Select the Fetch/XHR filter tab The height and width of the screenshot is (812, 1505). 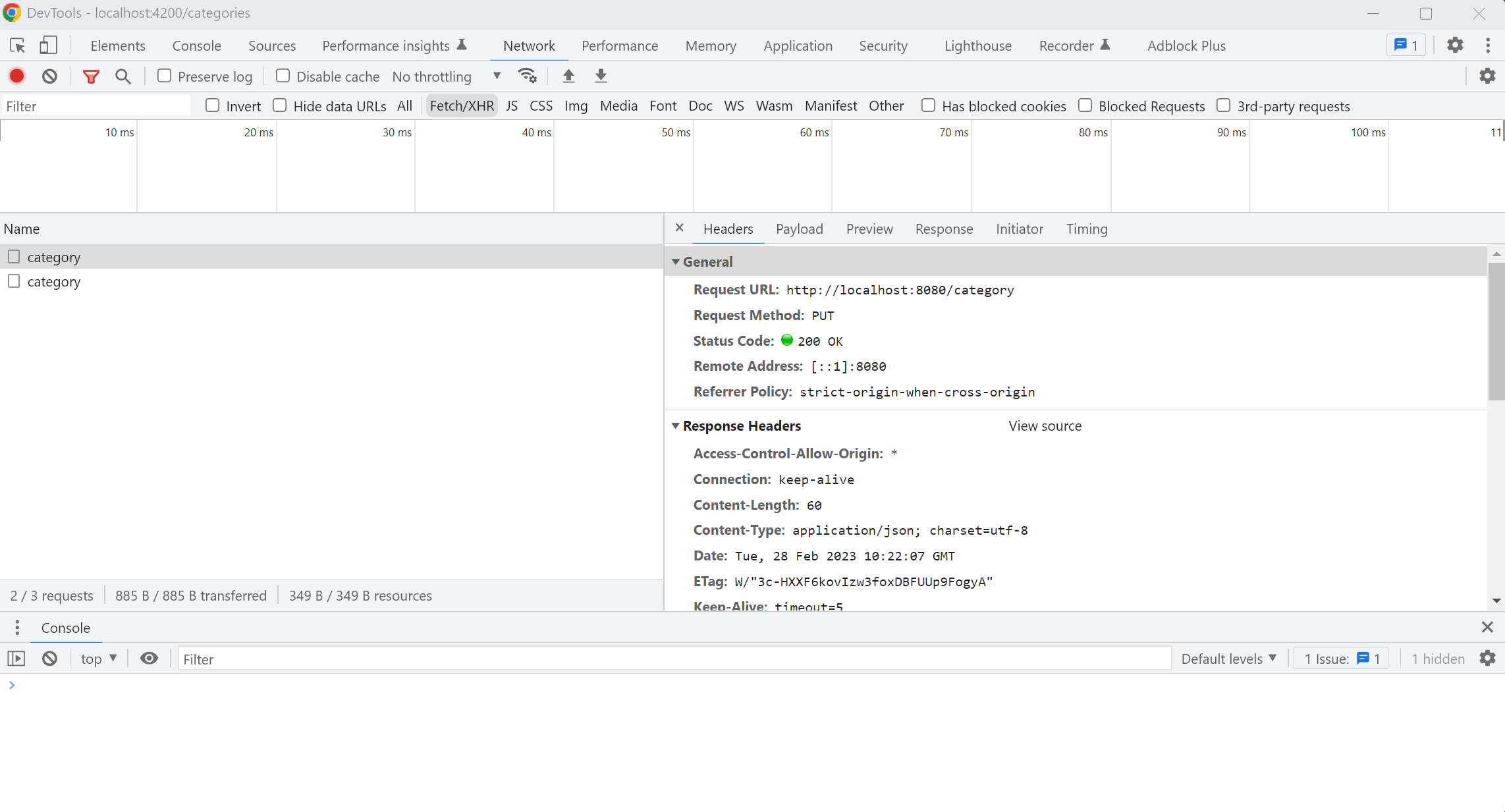(461, 106)
